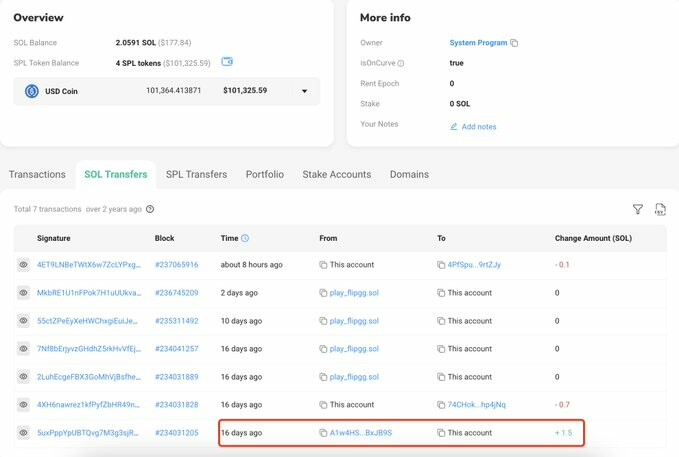679x457 pixels.
Task: Expand the USD Coin token dropdown arrow
Action: (304, 91)
